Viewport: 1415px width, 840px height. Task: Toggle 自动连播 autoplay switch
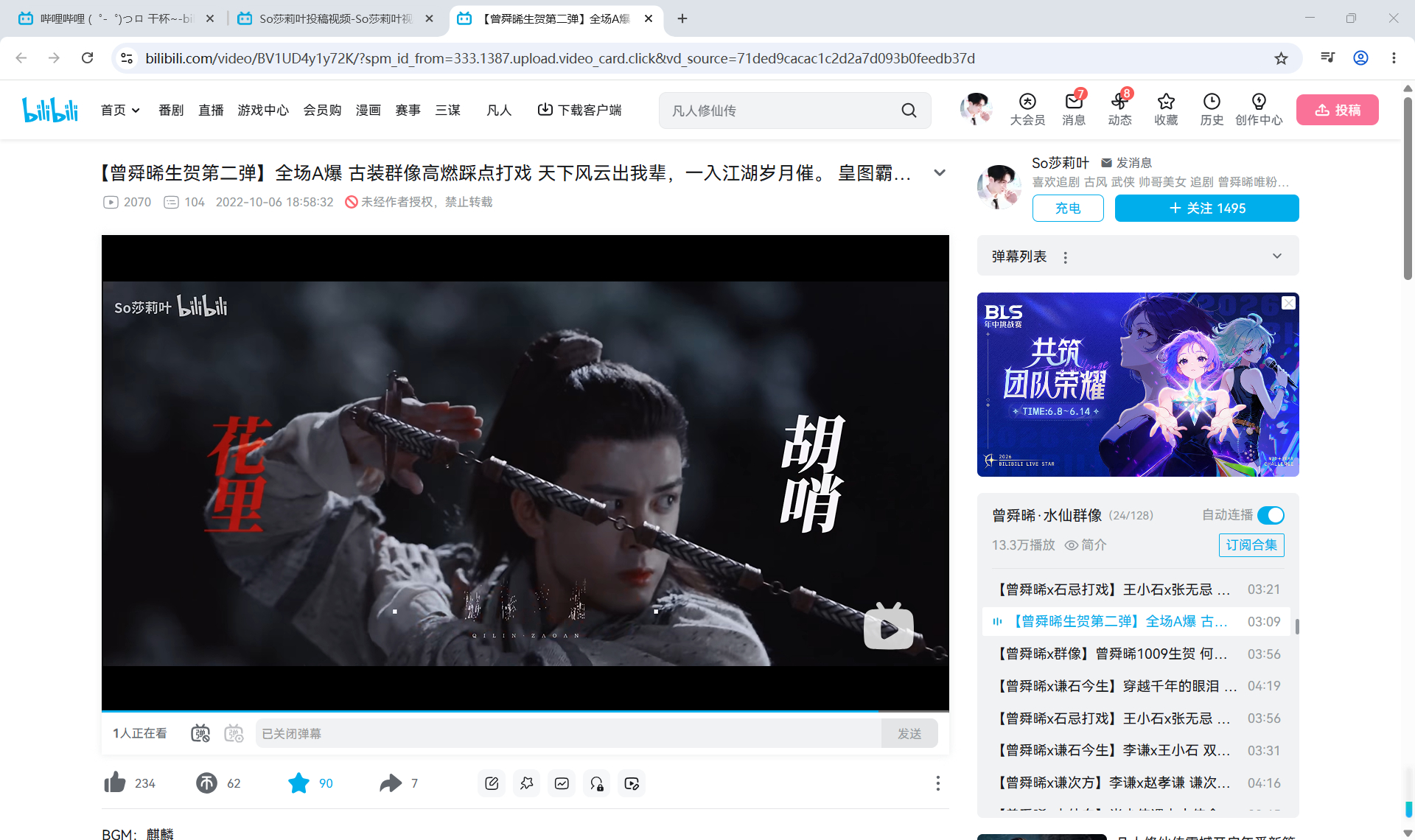pos(1271,515)
